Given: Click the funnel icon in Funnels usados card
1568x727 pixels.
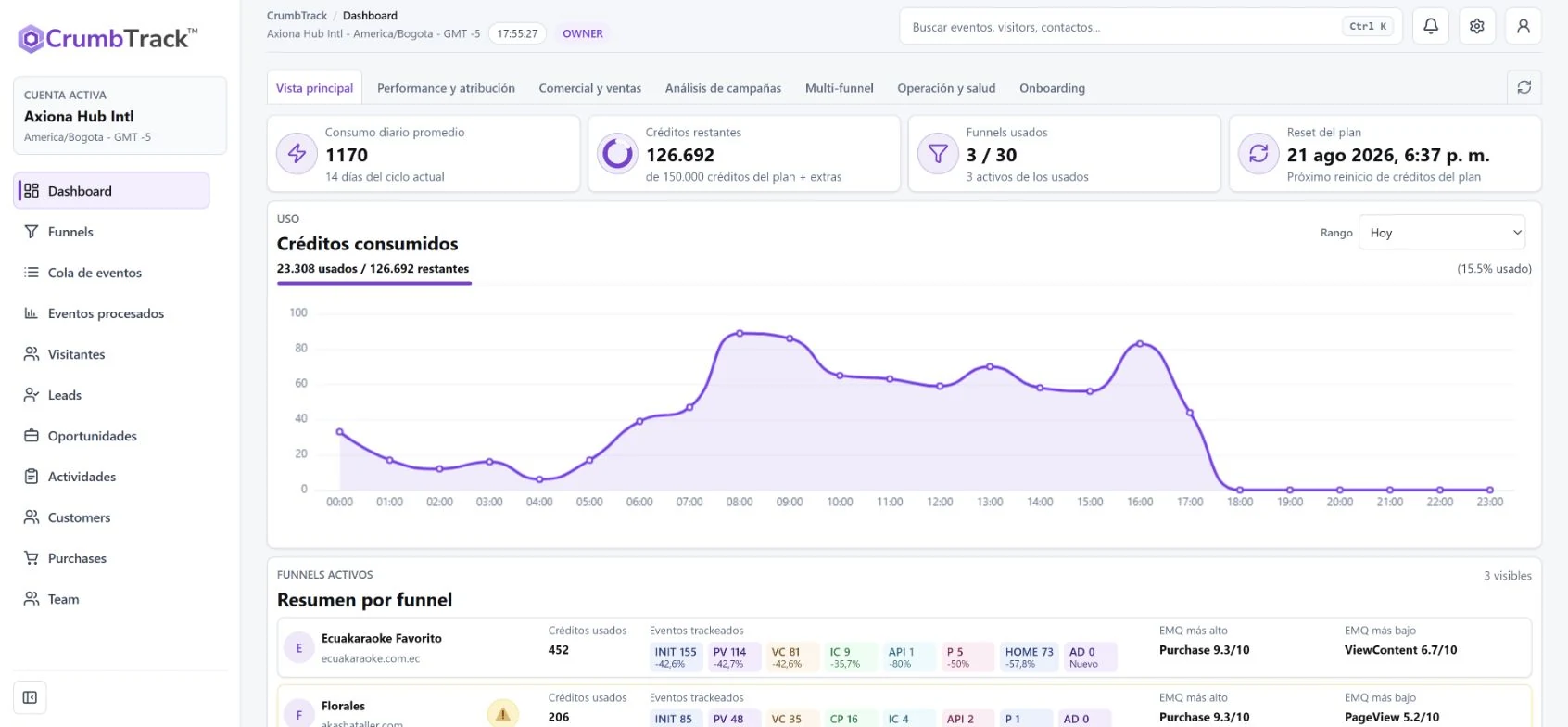Looking at the screenshot, I should (938, 154).
